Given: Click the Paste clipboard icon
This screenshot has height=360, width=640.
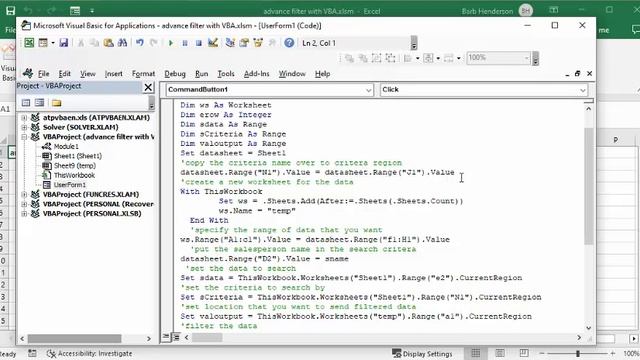Looking at the screenshot, I should [108, 43].
